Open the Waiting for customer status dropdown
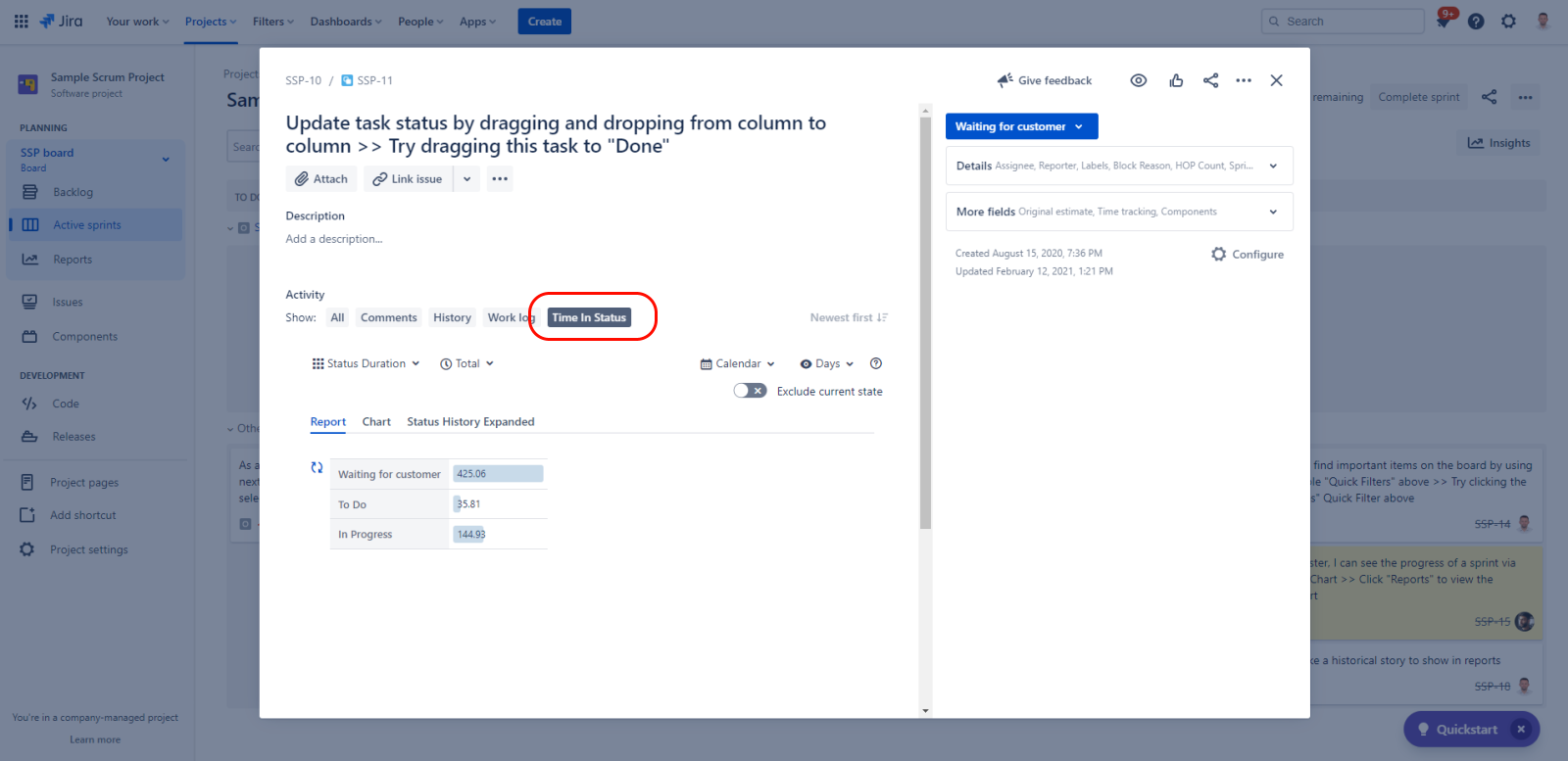 [x=1020, y=126]
